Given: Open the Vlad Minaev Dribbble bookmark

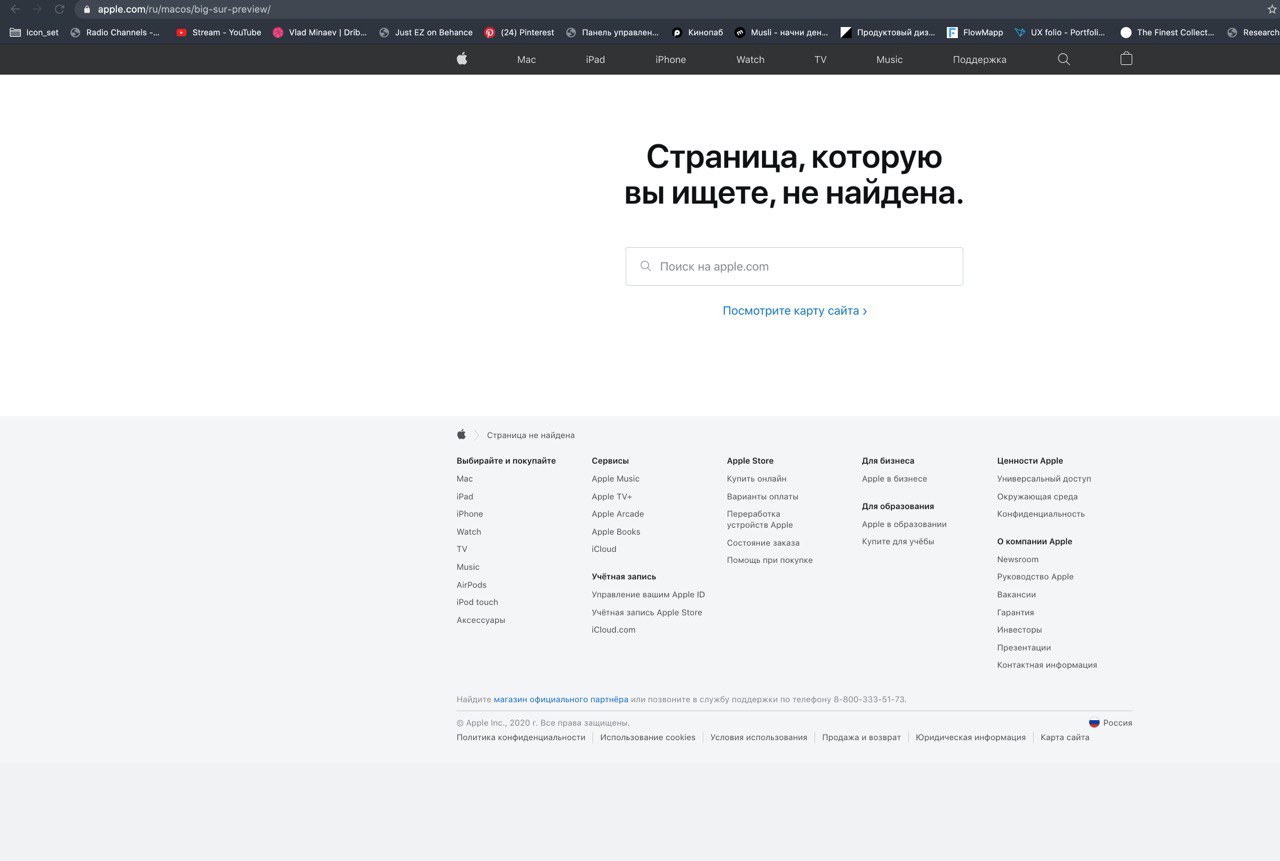Looking at the screenshot, I should [x=320, y=32].
